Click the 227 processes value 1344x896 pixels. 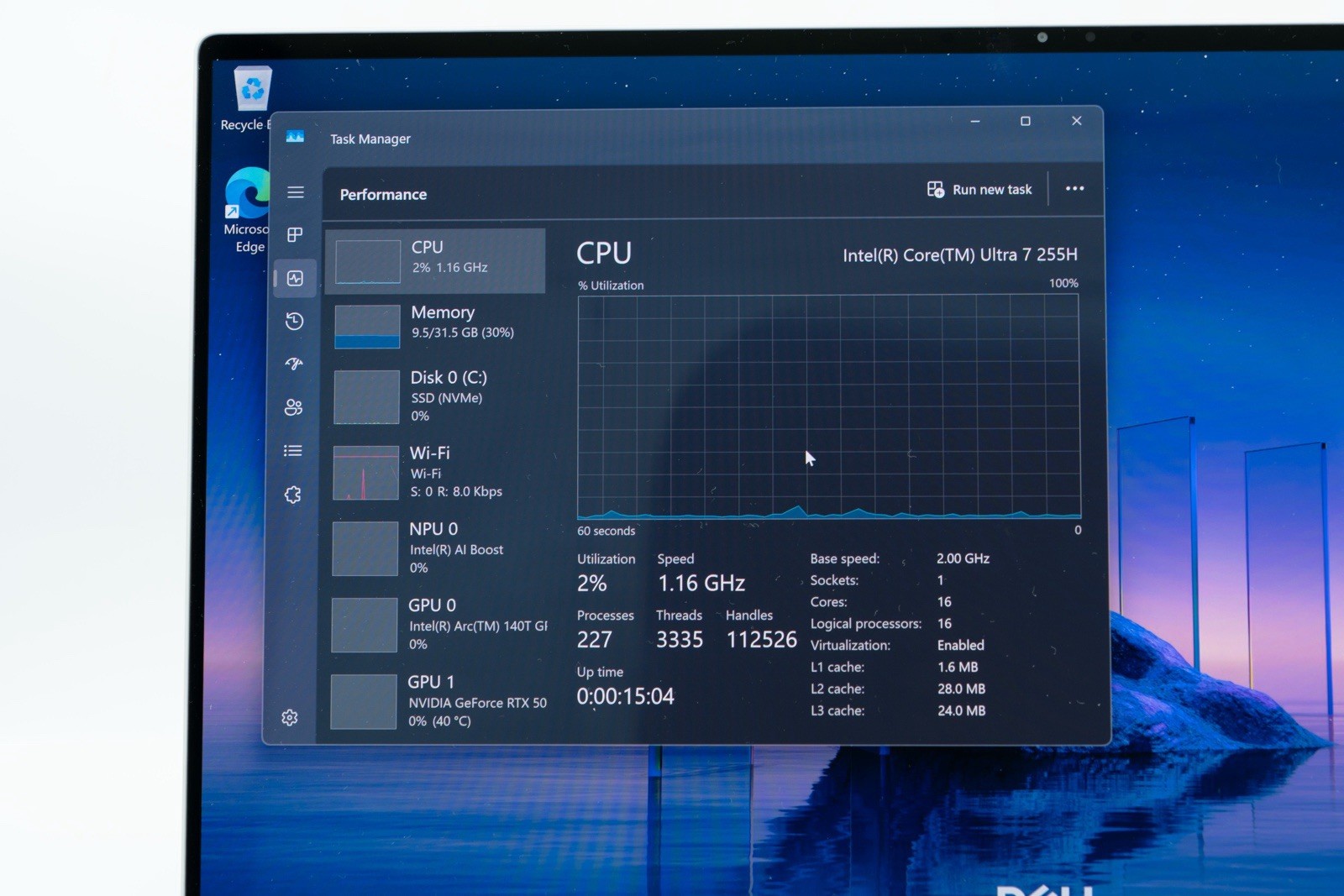point(594,640)
